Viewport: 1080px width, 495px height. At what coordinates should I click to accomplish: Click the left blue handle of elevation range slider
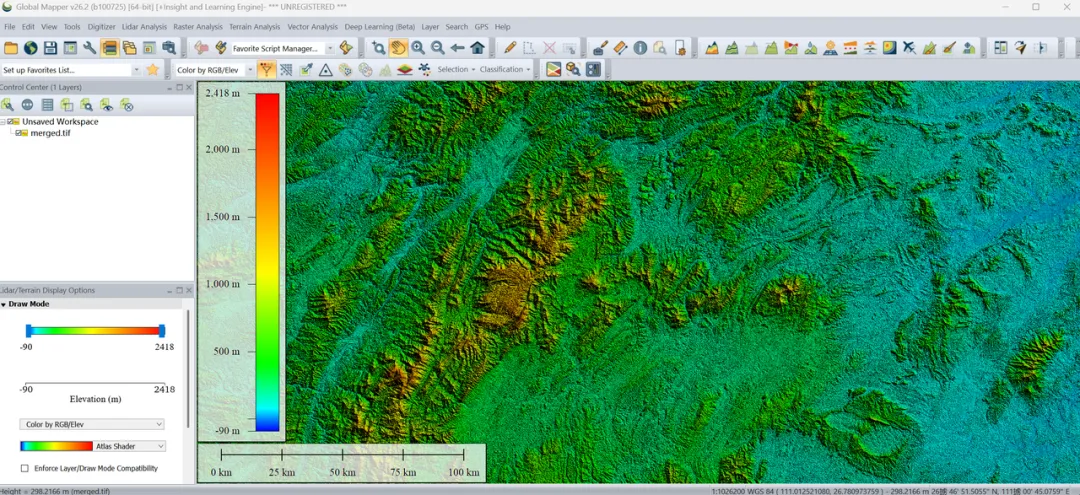click(x=28, y=331)
